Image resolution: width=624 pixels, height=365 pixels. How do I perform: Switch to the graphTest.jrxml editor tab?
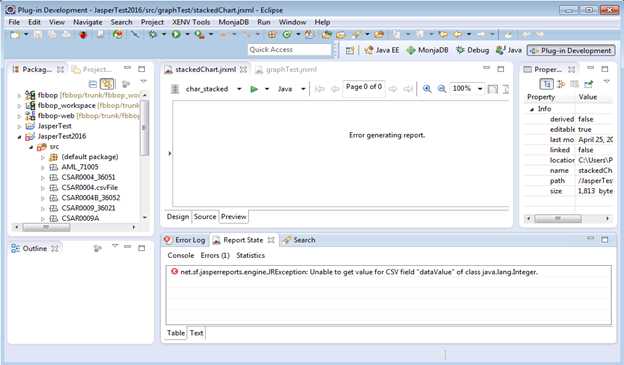click(x=286, y=70)
